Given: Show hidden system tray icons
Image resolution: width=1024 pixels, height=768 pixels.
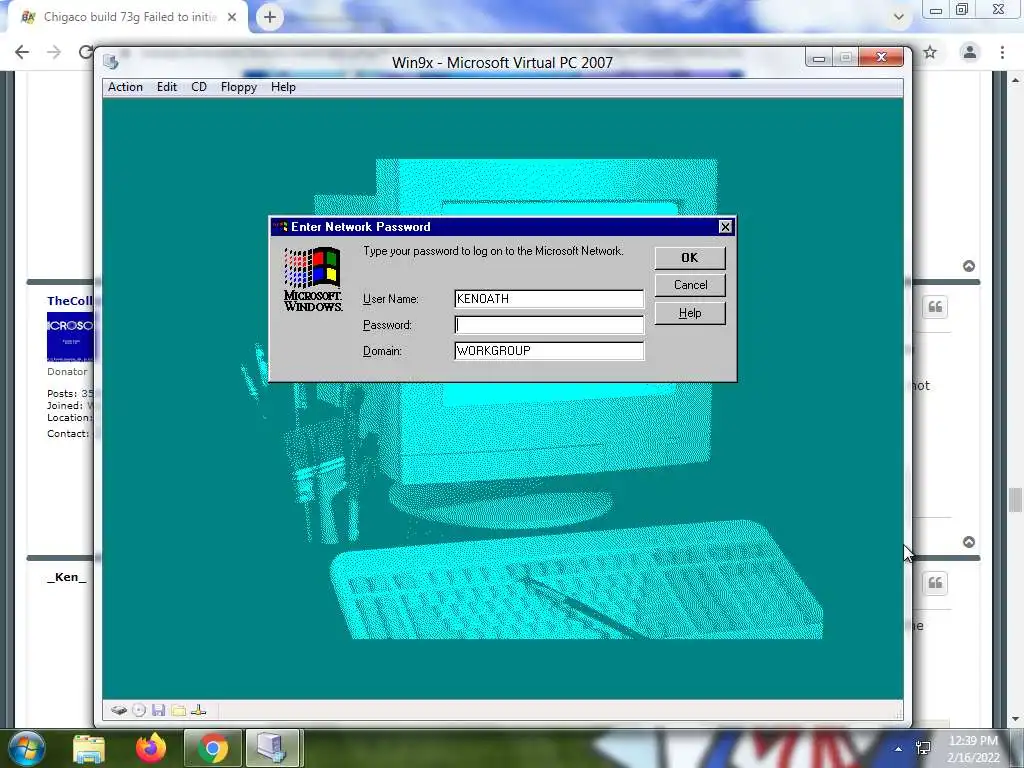Looking at the screenshot, I should click(x=899, y=749).
